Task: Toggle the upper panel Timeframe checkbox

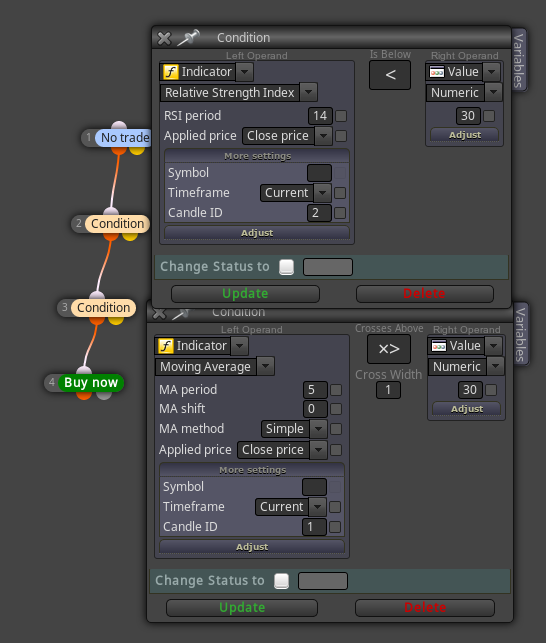Action: 340,193
